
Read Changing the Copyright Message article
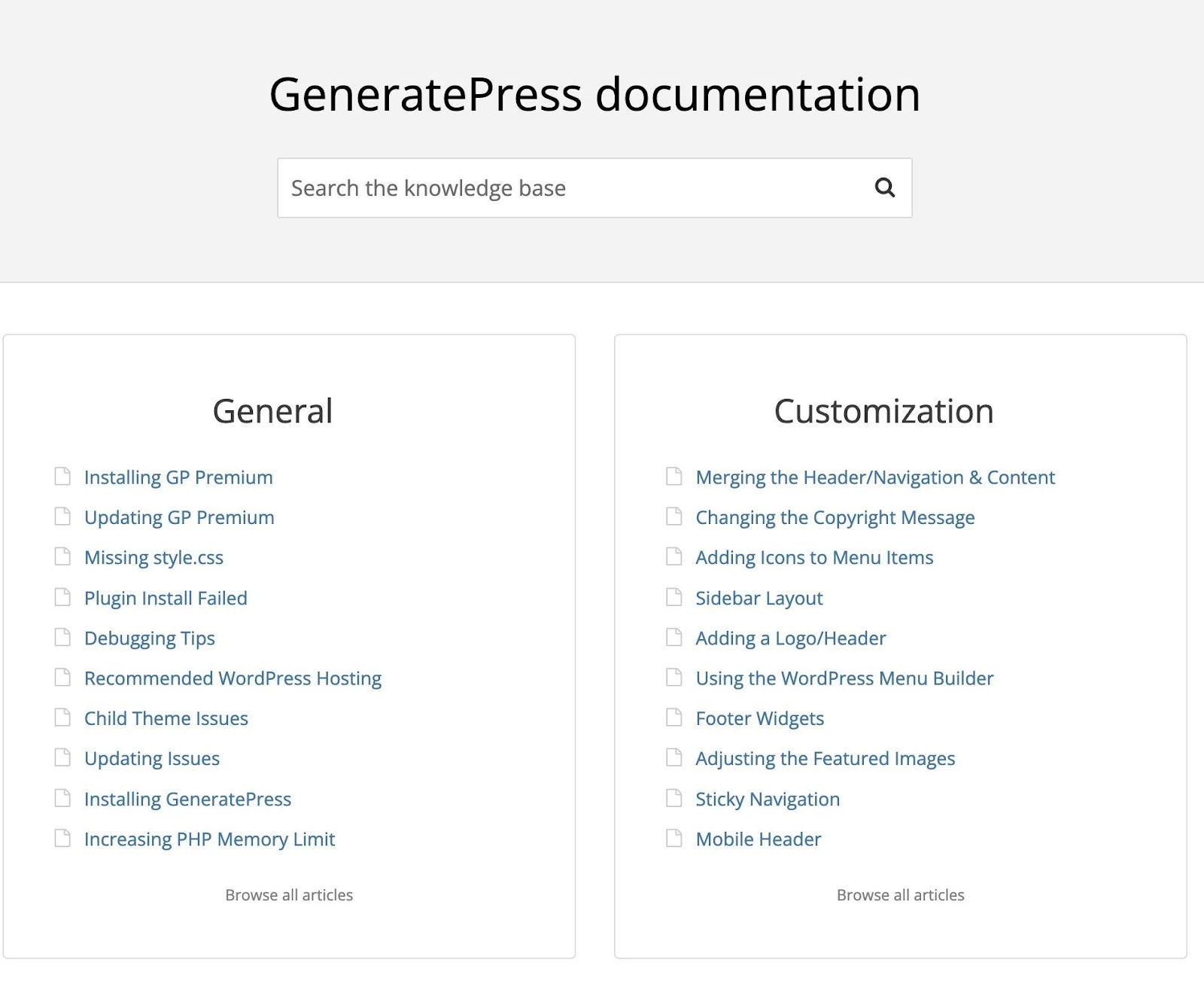[835, 517]
